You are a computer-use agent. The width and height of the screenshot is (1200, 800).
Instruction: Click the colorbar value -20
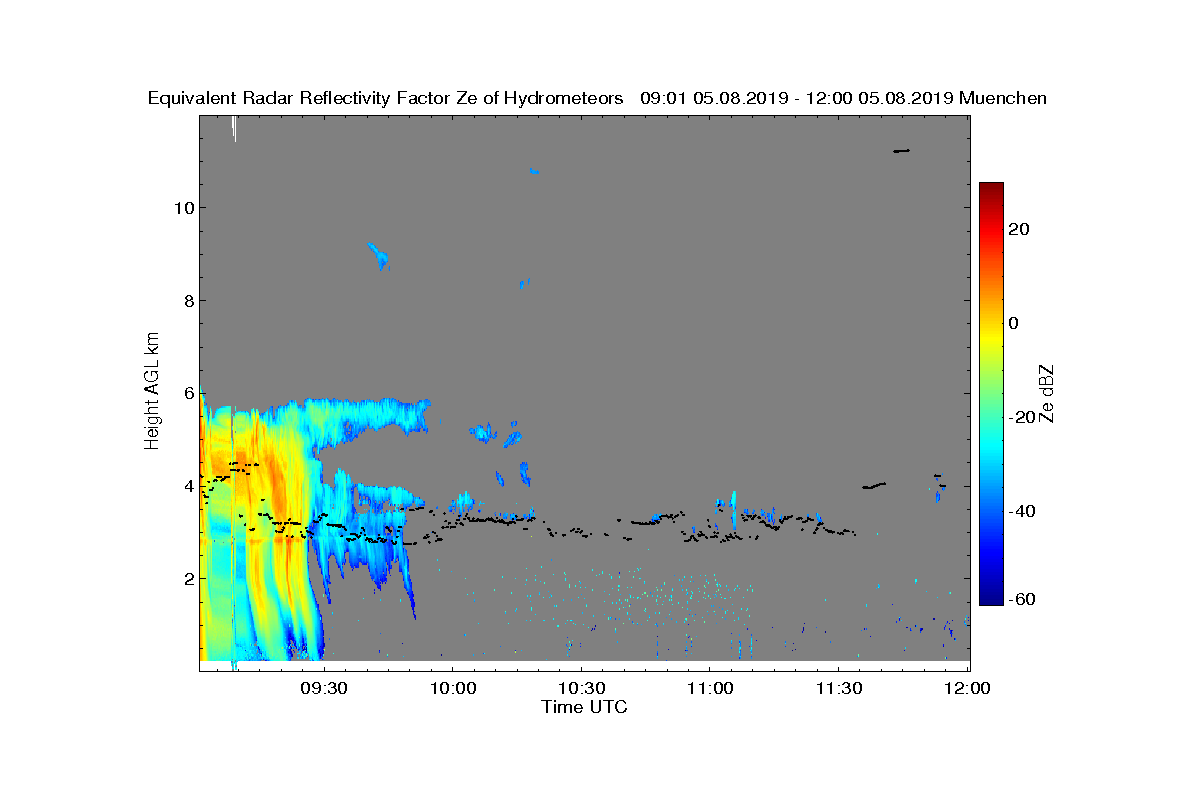(1022, 417)
